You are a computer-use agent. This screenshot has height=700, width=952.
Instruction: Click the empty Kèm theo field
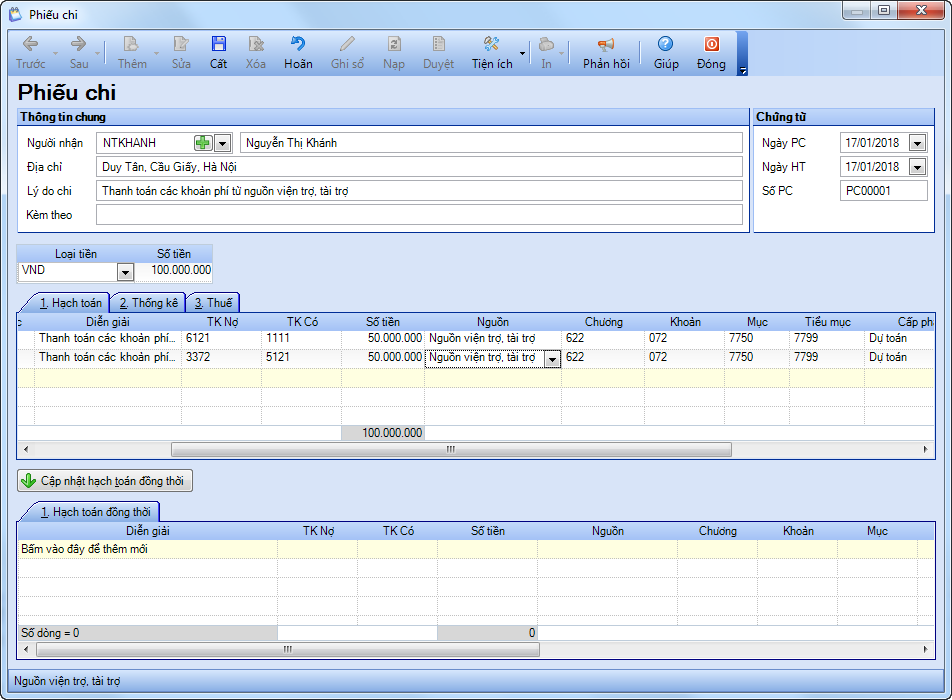419,215
